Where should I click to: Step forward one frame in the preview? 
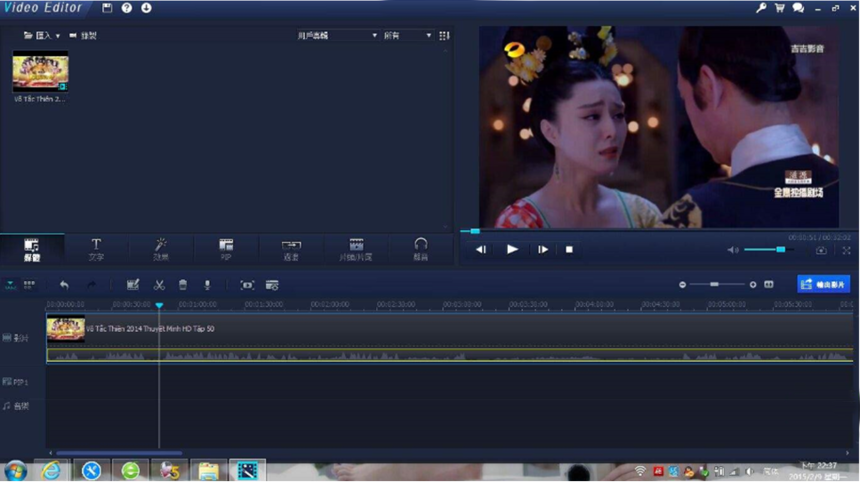click(x=542, y=249)
